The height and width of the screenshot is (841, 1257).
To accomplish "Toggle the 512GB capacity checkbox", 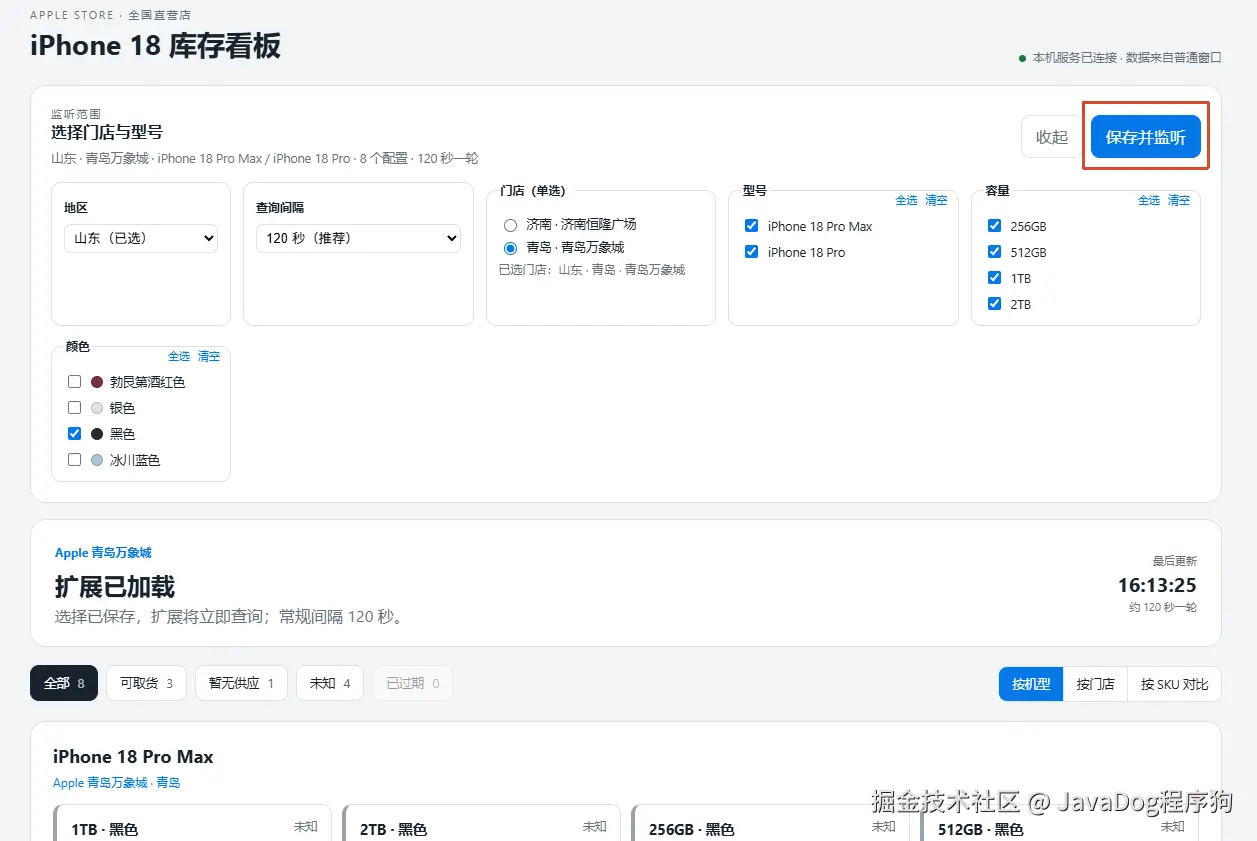I will coord(994,252).
